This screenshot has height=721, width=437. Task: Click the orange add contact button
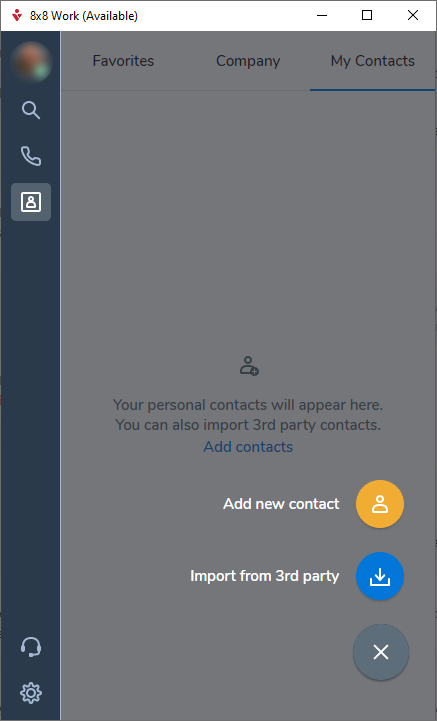pos(380,504)
